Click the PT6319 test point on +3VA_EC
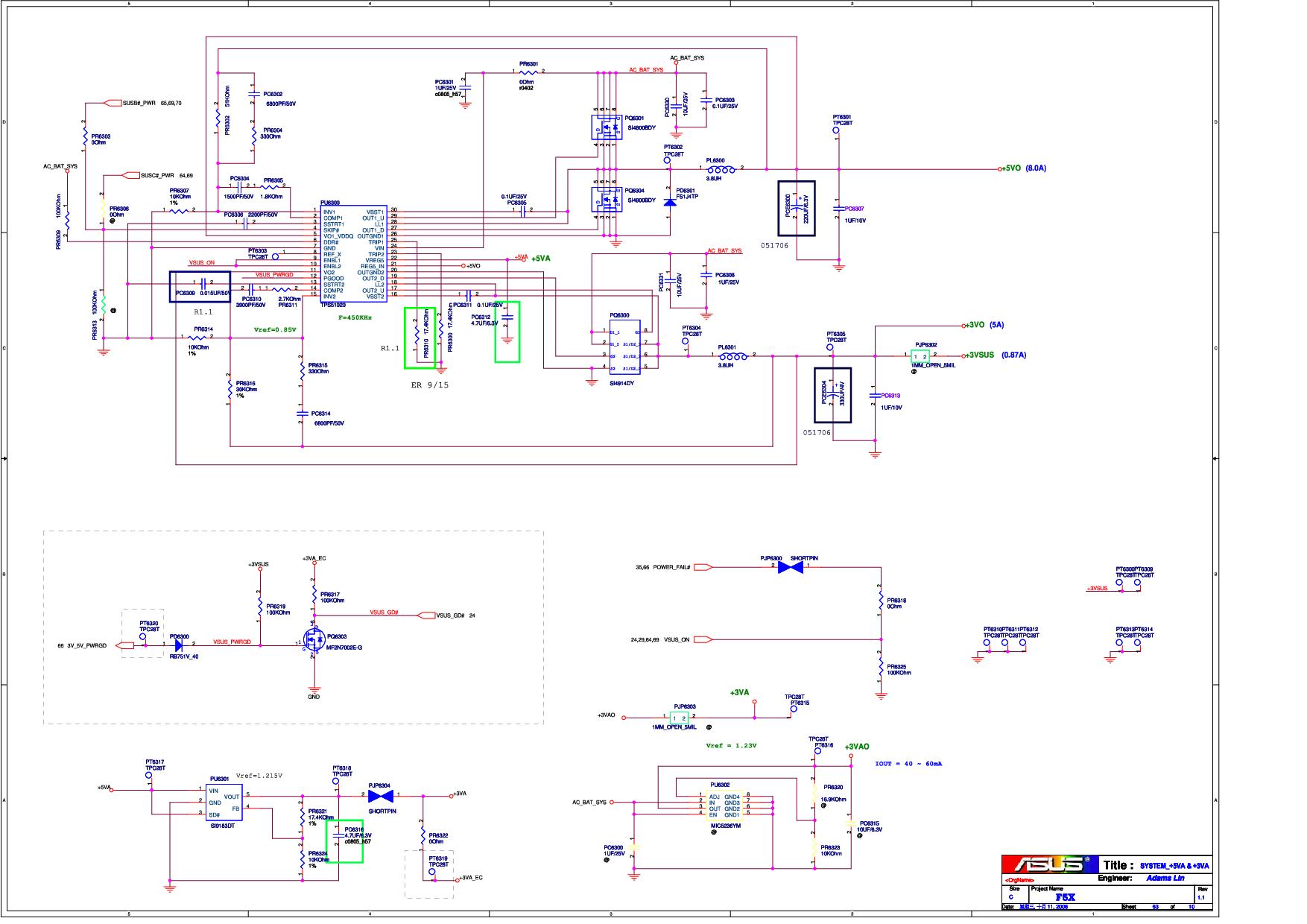 431,871
